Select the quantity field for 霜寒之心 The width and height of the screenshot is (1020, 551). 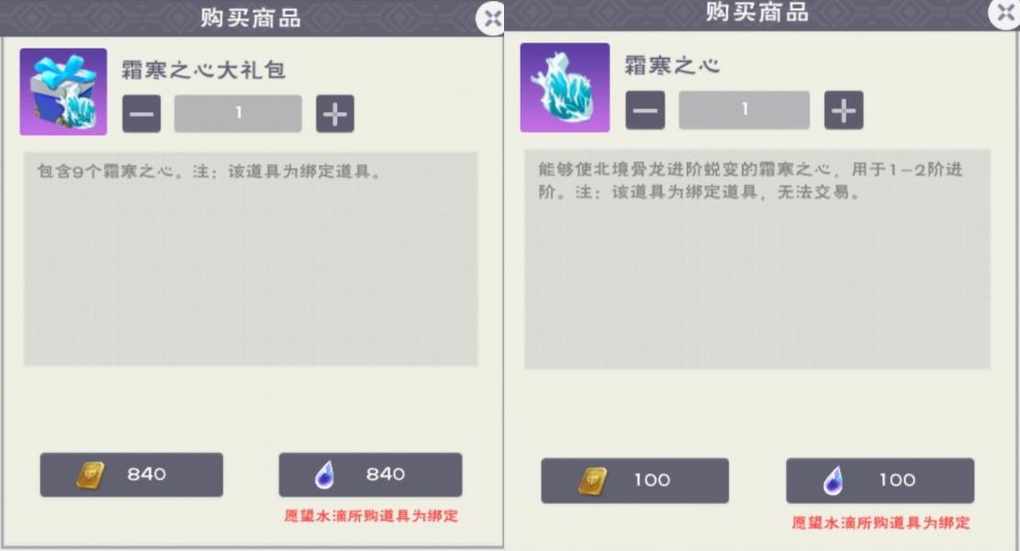point(744,110)
